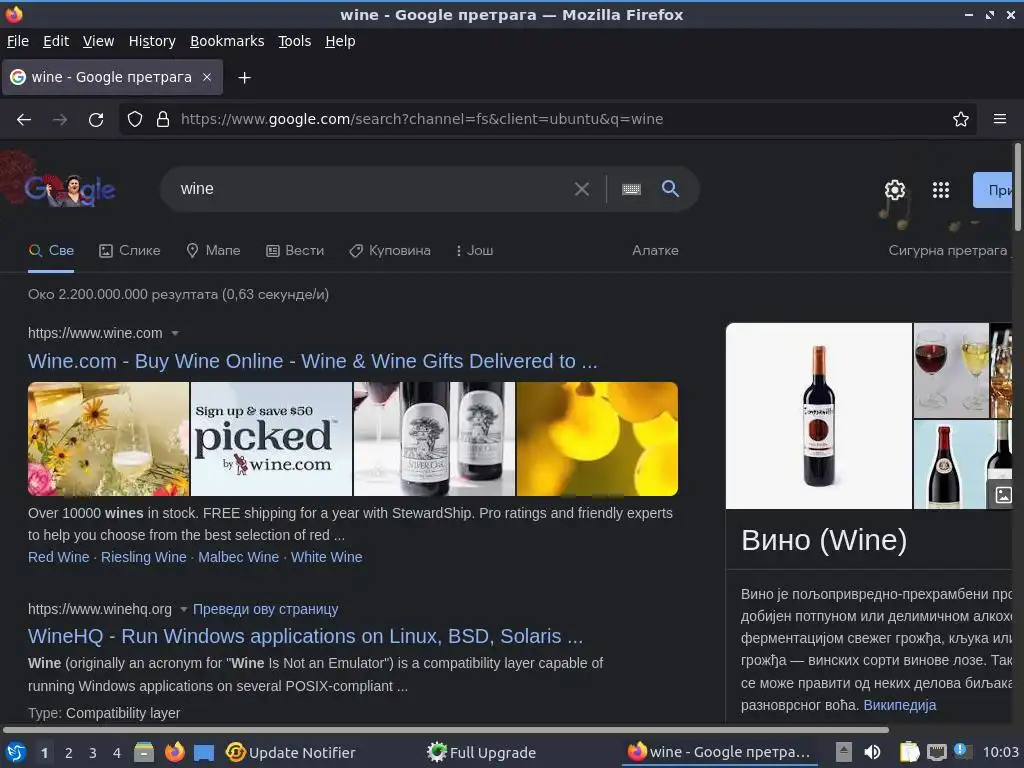Follow the 'Red Wine' sitelink
The image size is (1024, 768).
[x=59, y=557]
